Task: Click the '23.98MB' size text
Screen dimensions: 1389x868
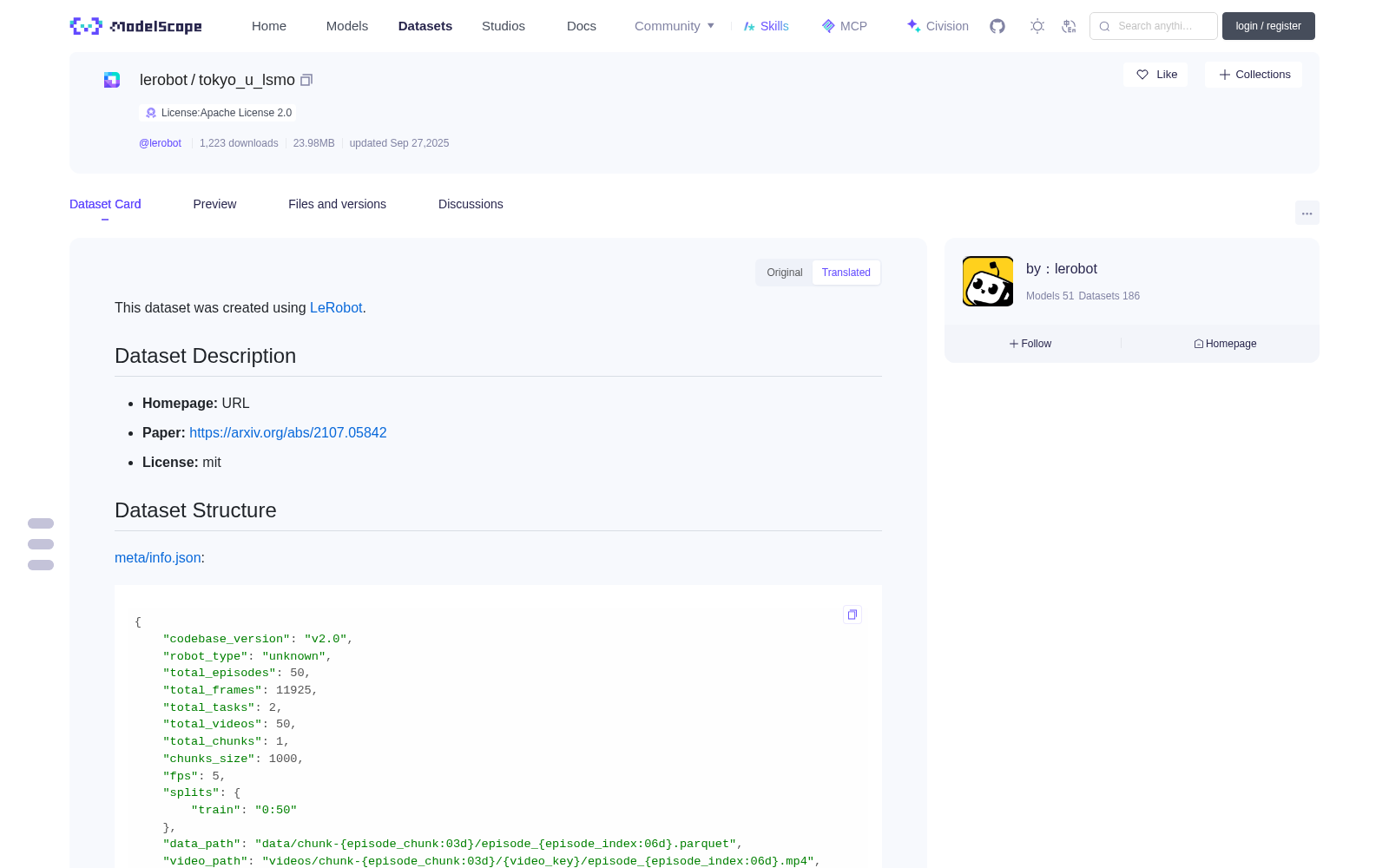Action: click(313, 143)
